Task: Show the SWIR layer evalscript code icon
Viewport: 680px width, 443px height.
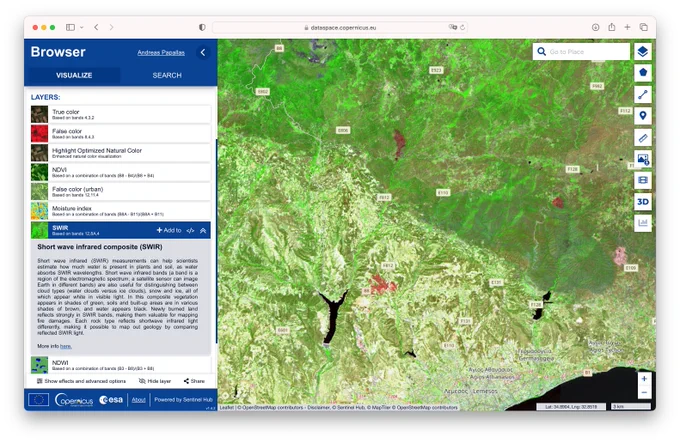Action: (x=190, y=231)
